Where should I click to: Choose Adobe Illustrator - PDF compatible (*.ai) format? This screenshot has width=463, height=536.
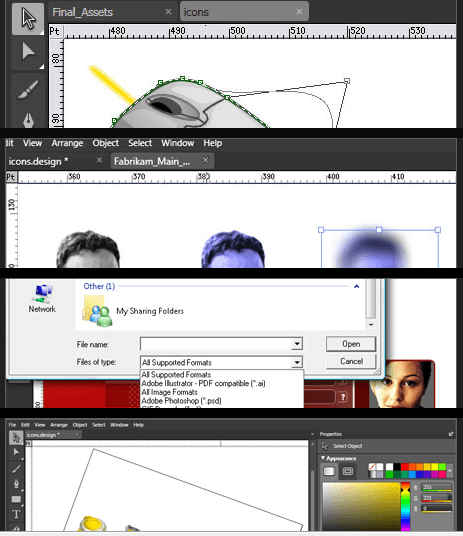pyautogui.click(x=203, y=384)
